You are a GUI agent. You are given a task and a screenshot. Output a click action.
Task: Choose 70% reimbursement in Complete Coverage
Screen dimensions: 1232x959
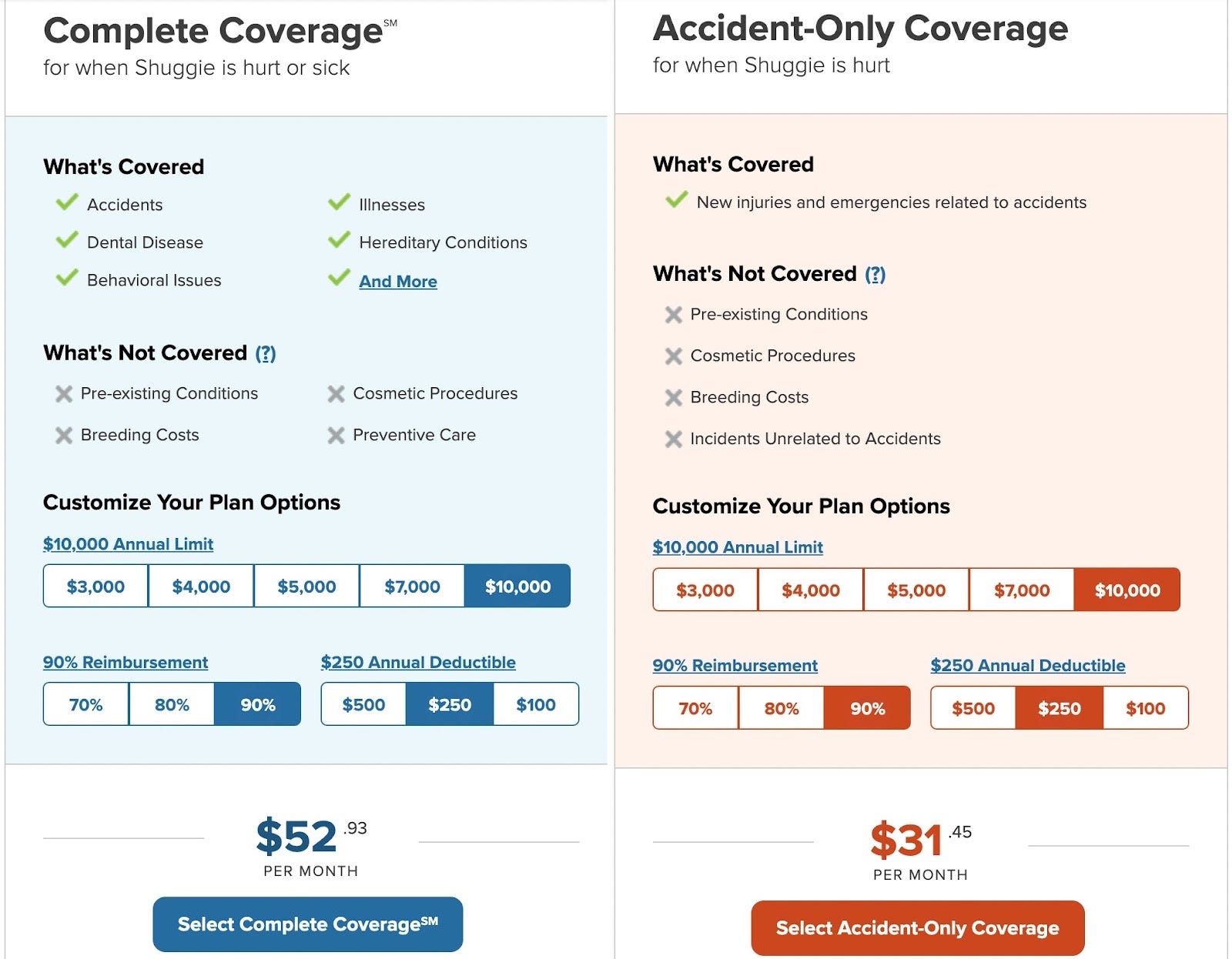click(85, 704)
